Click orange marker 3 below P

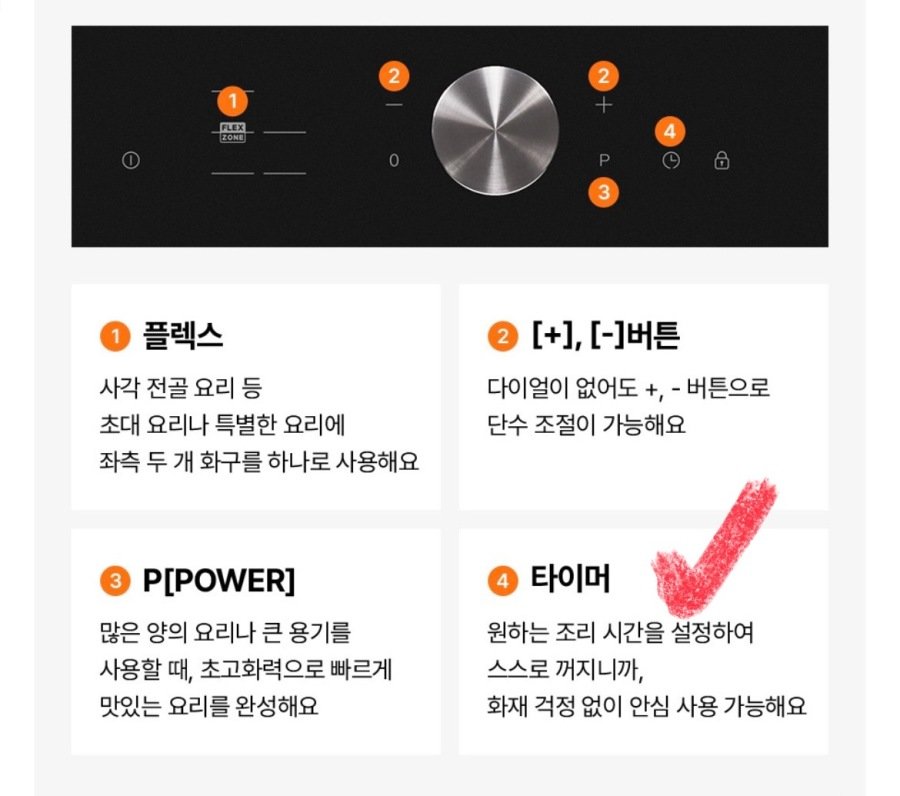(x=603, y=192)
